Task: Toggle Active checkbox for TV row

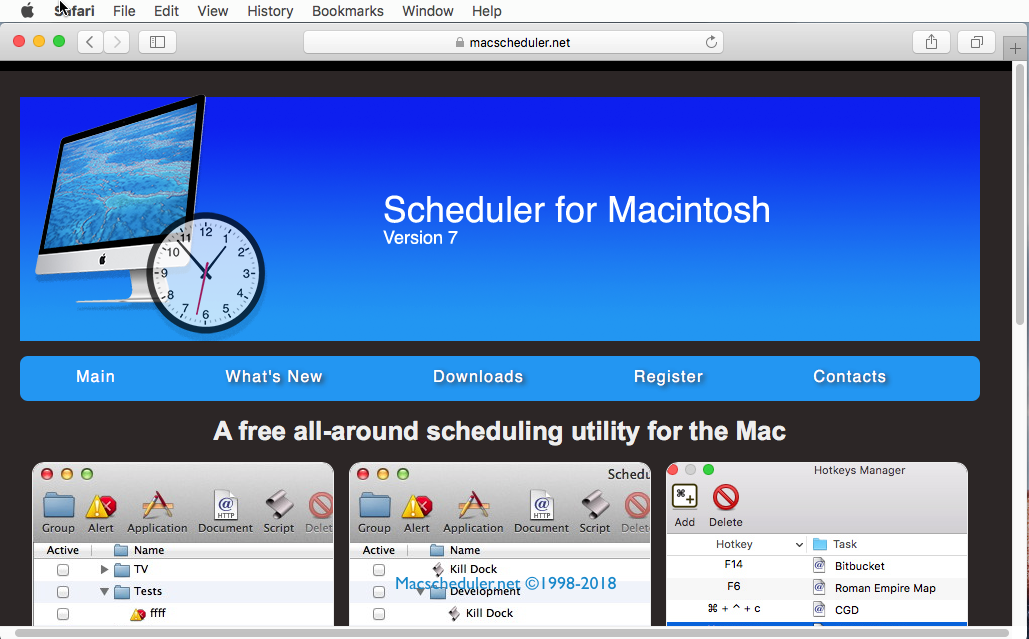Action: click(x=63, y=569)
